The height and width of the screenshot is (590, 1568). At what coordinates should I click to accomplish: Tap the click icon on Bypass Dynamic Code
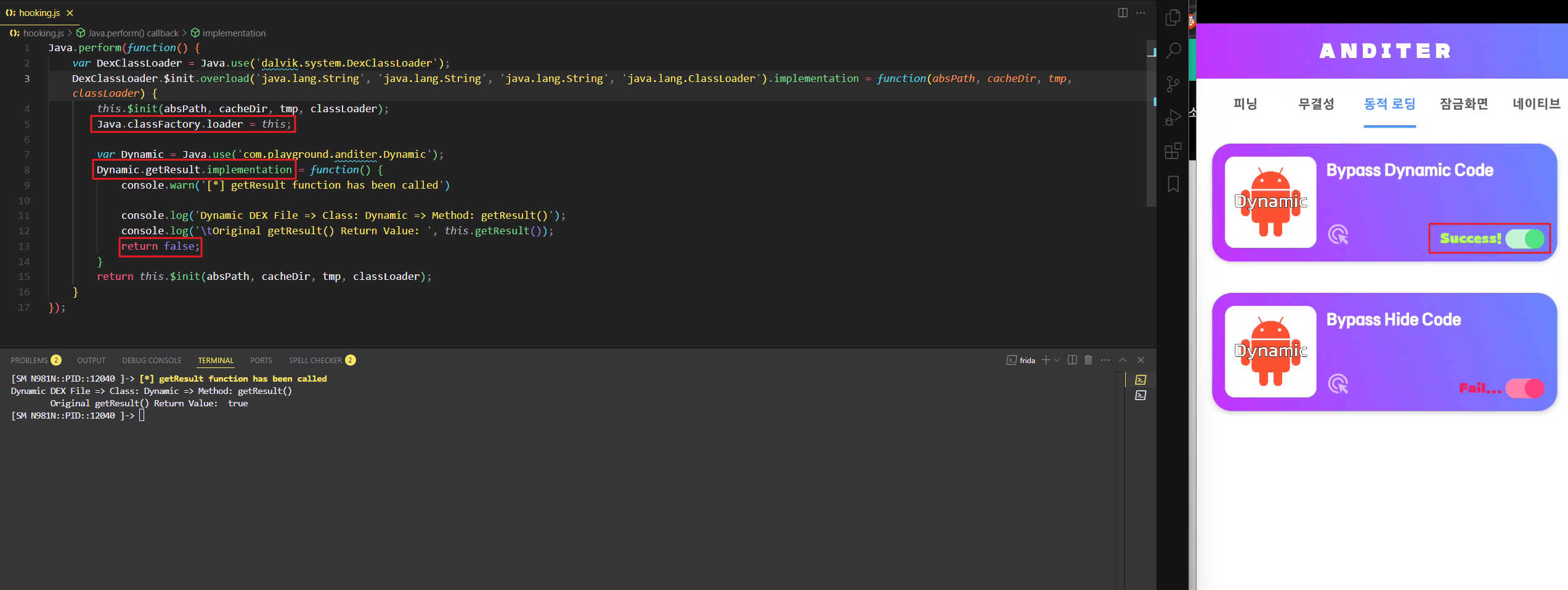coord(1338,234)
